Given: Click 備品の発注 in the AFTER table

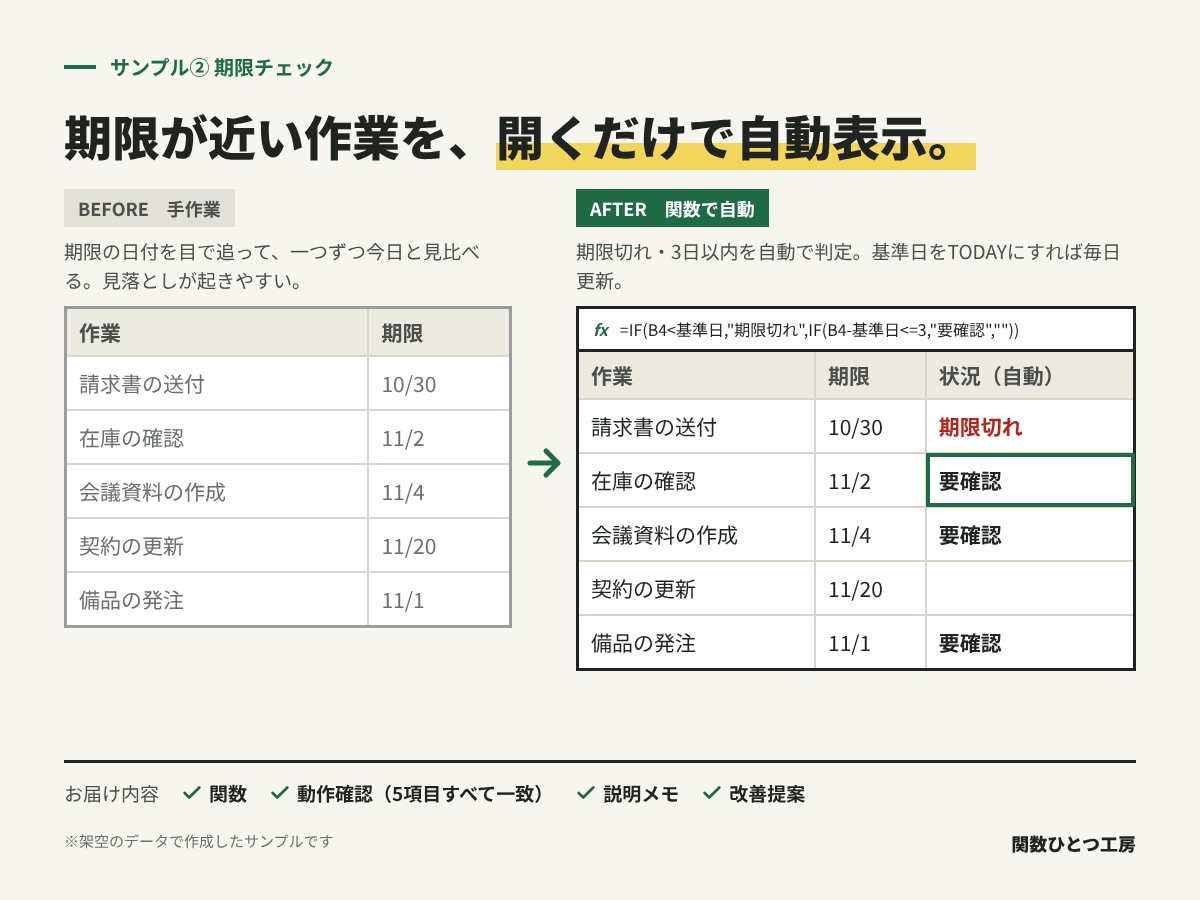Looking at the screenshot, I should coord(644,643).
